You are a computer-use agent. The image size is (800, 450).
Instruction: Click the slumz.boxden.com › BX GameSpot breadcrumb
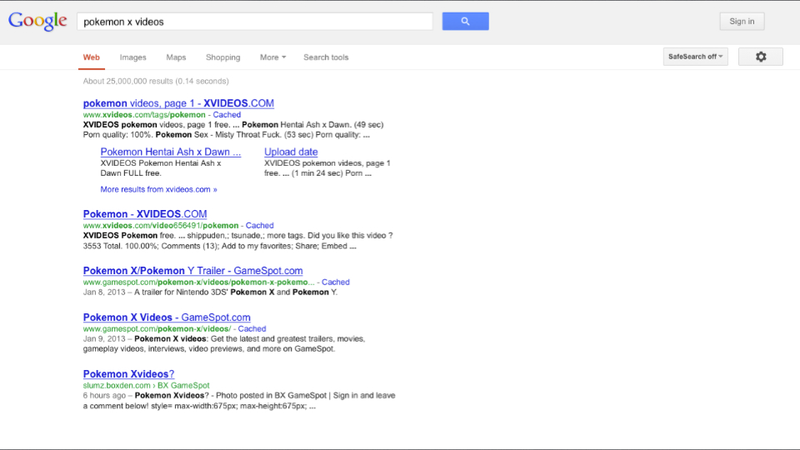click(x=146, y=385)
